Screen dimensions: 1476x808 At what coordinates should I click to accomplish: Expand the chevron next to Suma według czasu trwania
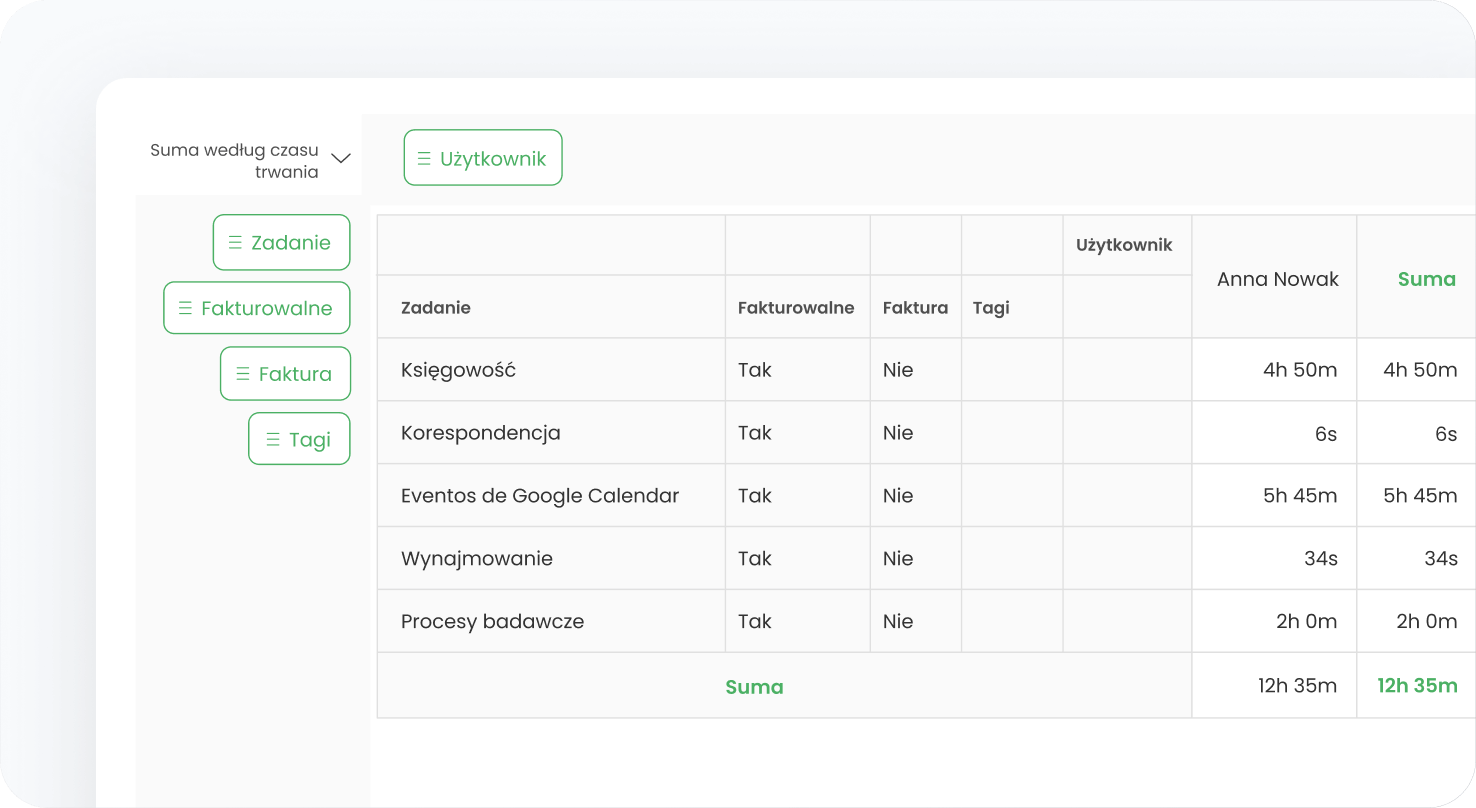point(341,158)
